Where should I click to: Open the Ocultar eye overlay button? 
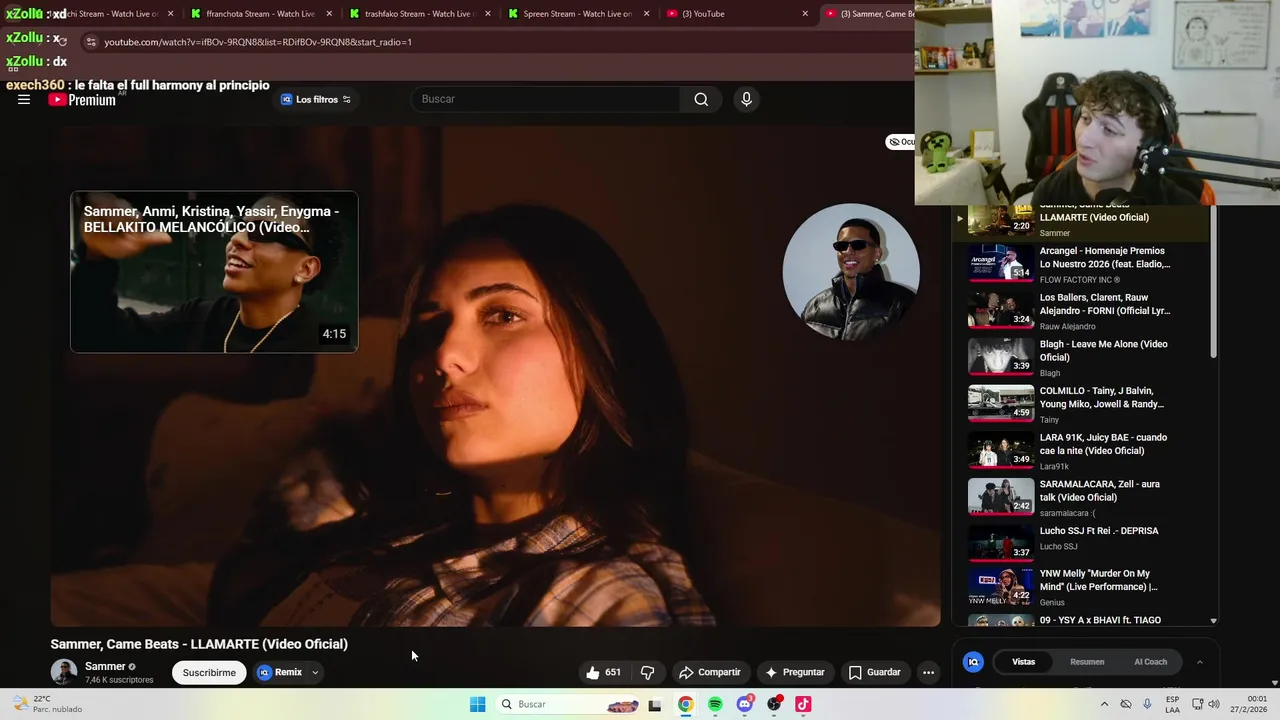901,142
